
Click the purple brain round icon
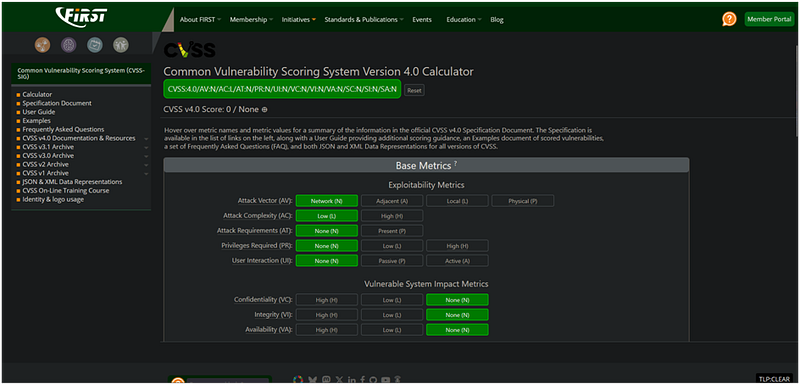(68, 45)
